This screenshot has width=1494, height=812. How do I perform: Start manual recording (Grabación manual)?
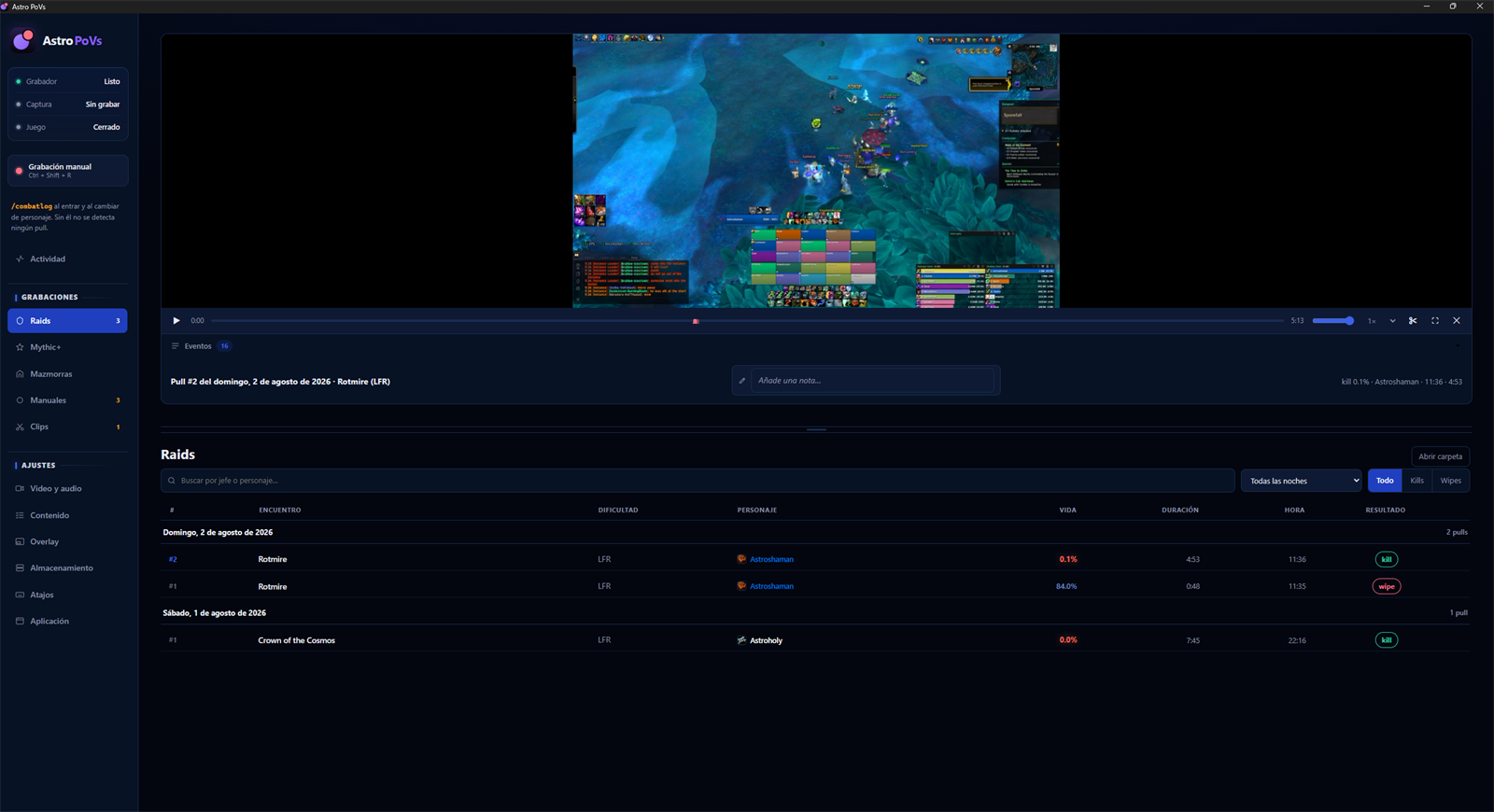click(68, 171)
